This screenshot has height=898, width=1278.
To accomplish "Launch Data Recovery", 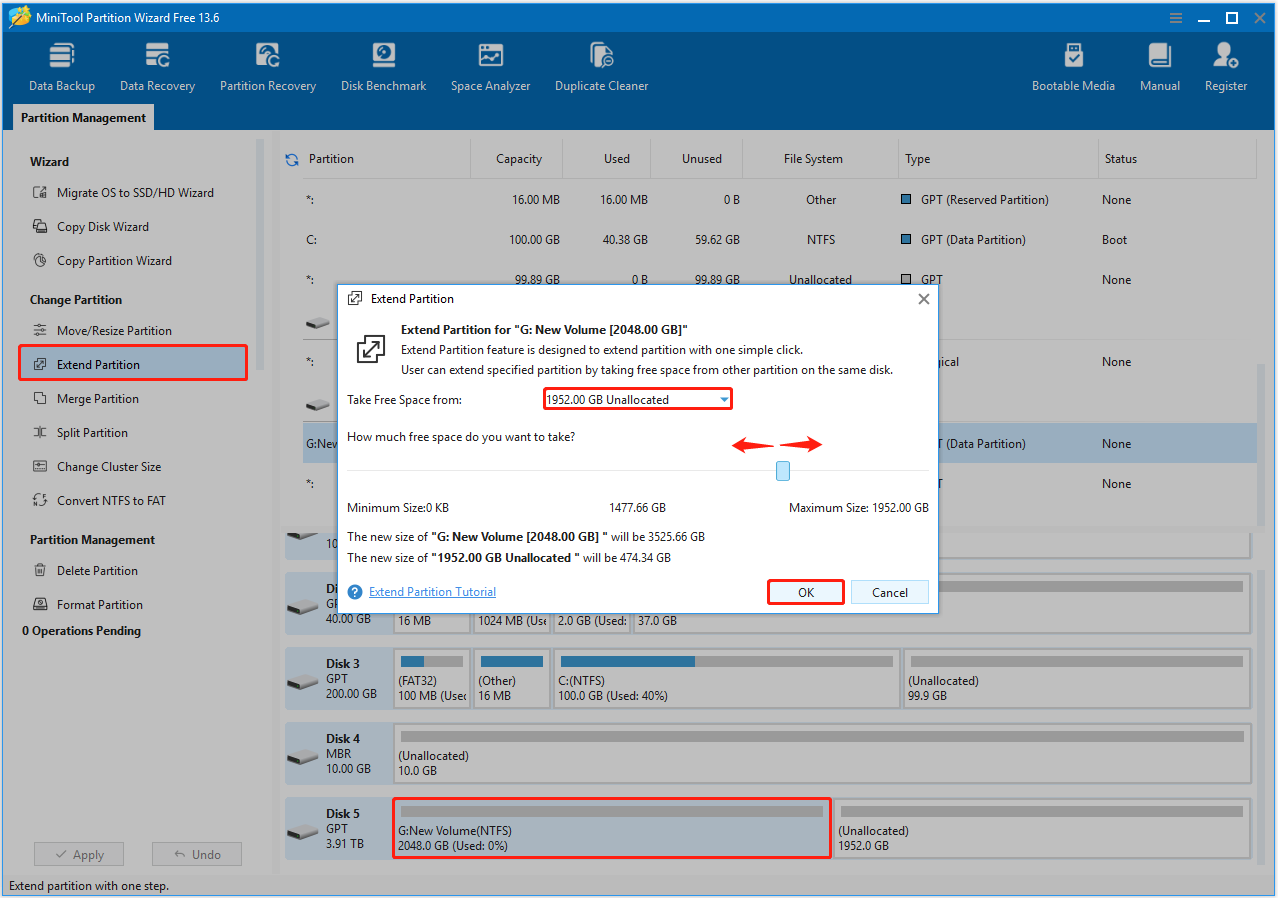I will (156, 65).
